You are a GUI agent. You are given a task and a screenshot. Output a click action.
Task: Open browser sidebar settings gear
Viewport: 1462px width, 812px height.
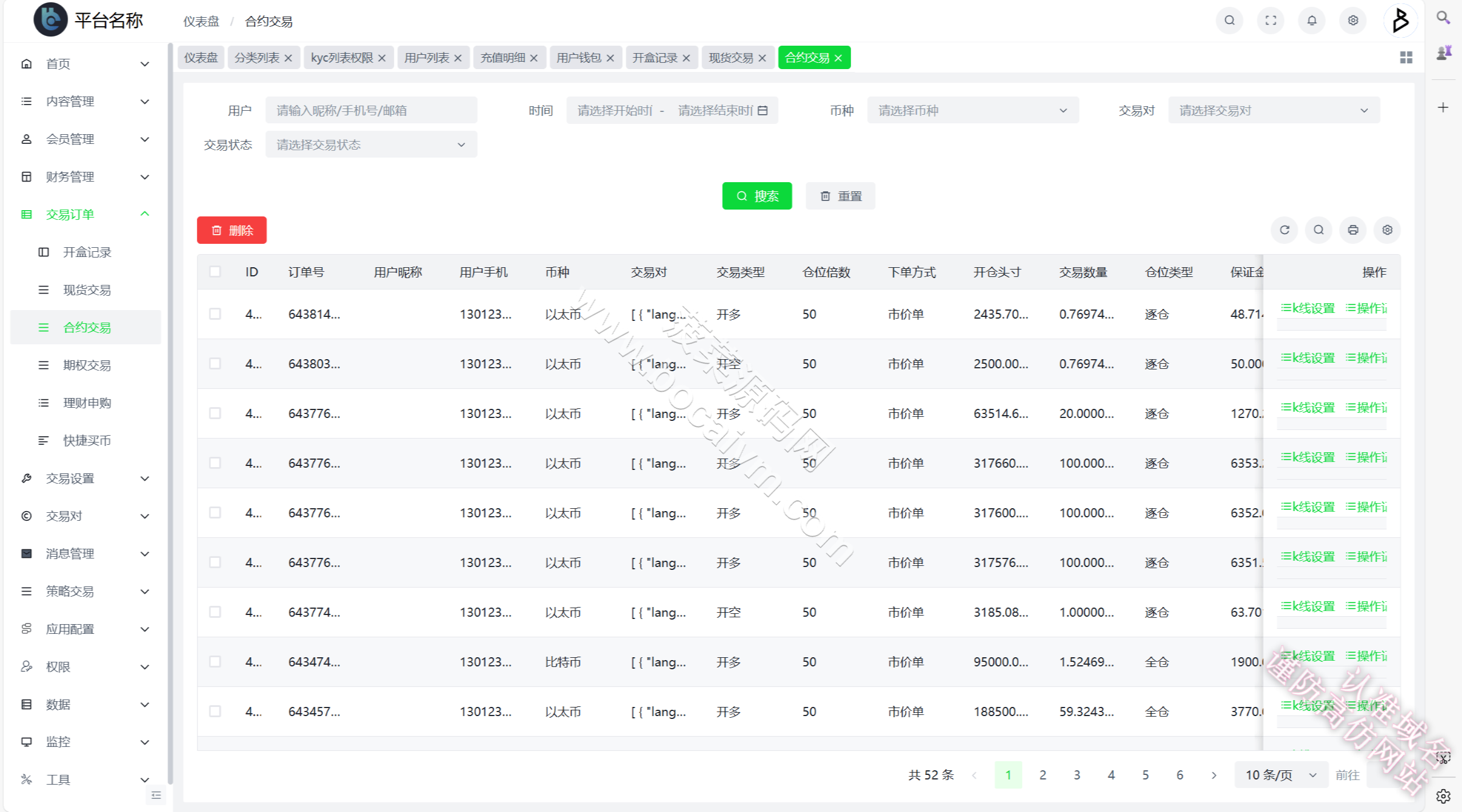(x=1443, y=796)
